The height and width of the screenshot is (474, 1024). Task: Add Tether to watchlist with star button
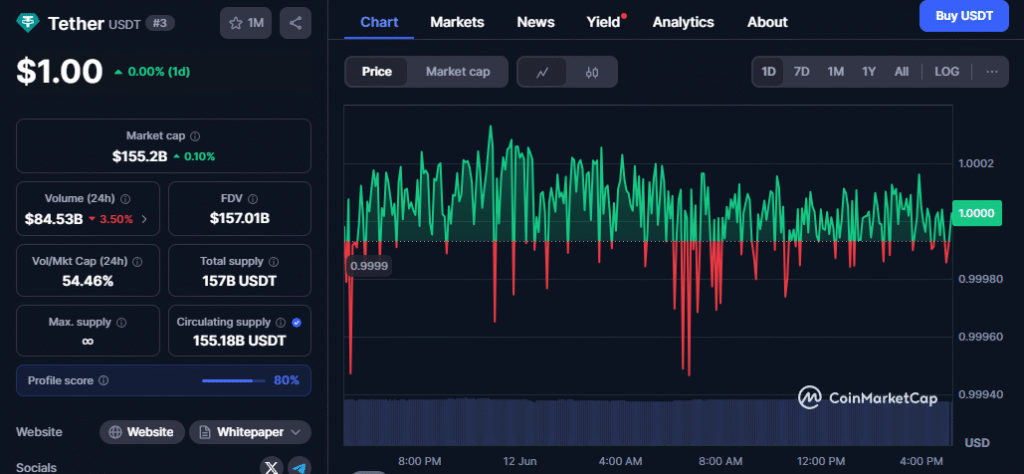[x=246, y=24]
